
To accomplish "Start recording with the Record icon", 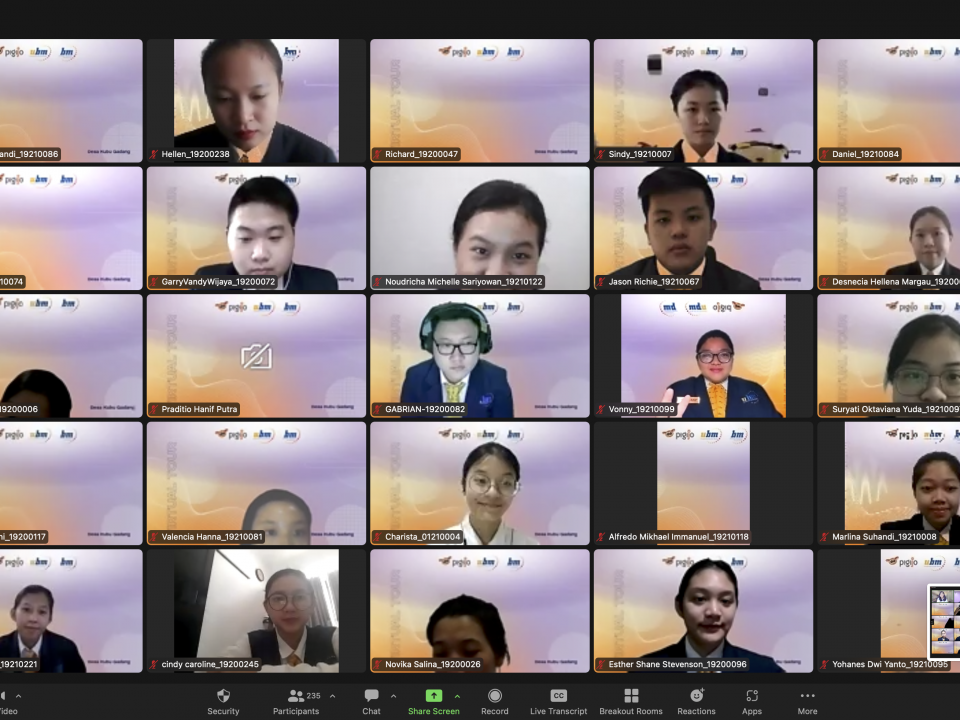I will pos(495,696).
